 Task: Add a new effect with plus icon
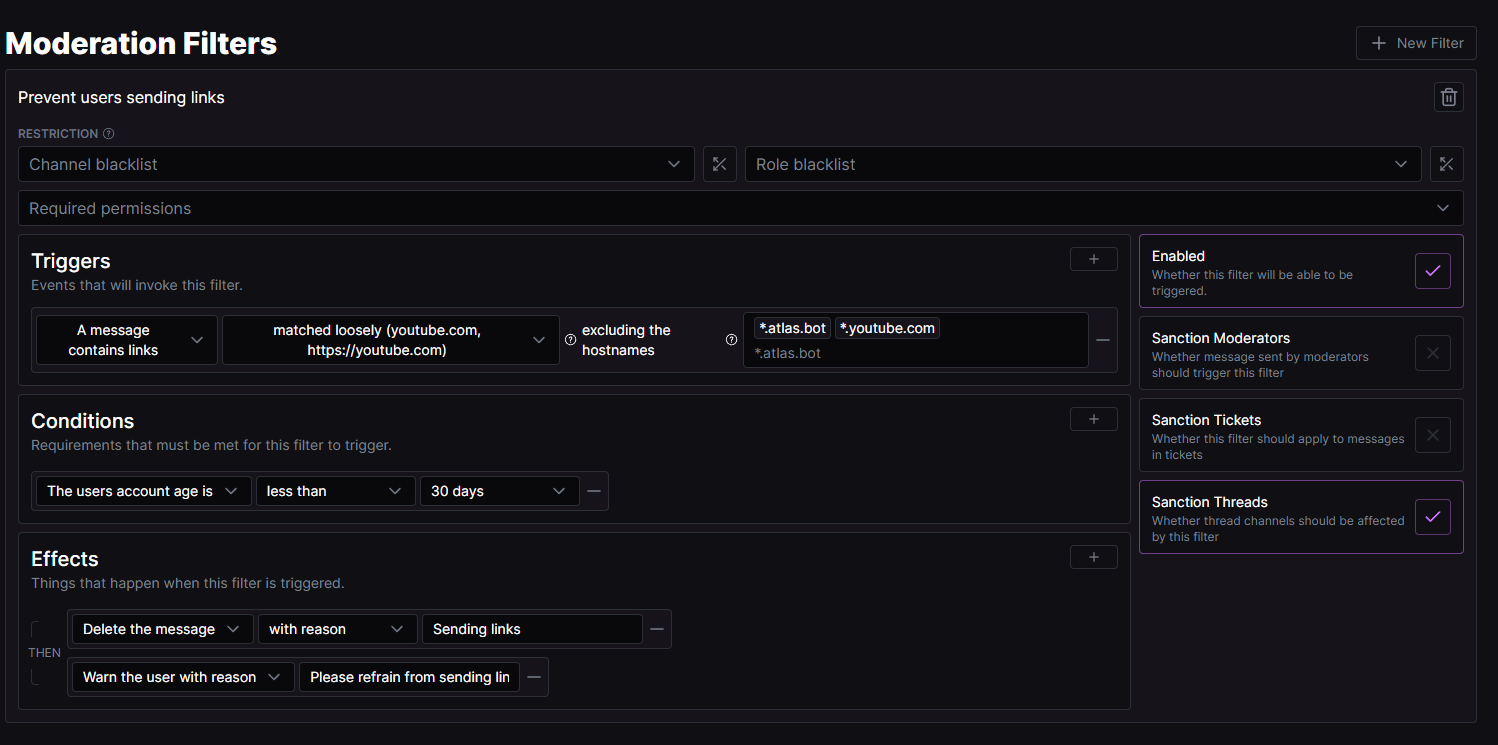1093,557
